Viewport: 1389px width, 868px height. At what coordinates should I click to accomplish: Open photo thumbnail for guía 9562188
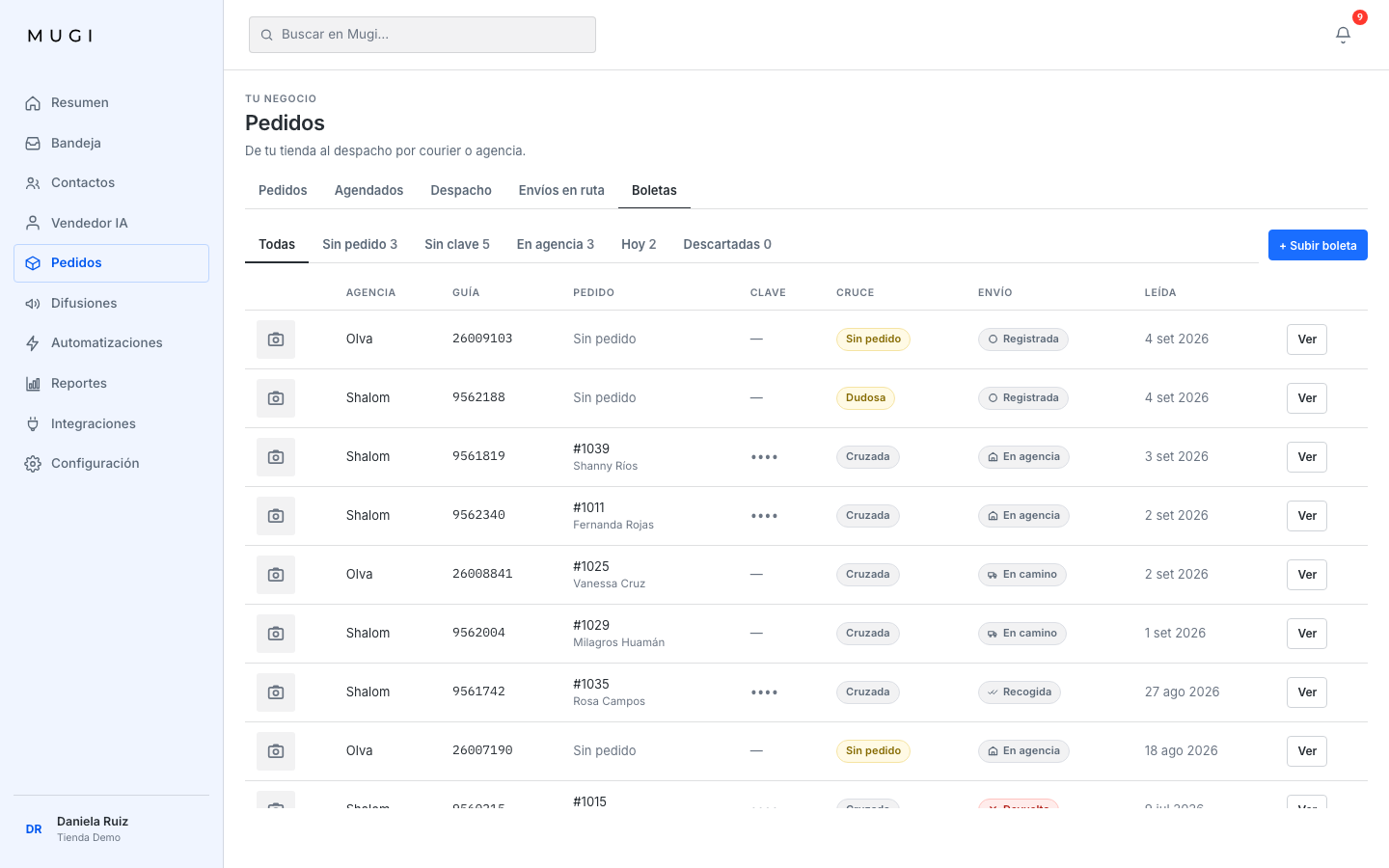pyautogui.click(x=276, y=398)
